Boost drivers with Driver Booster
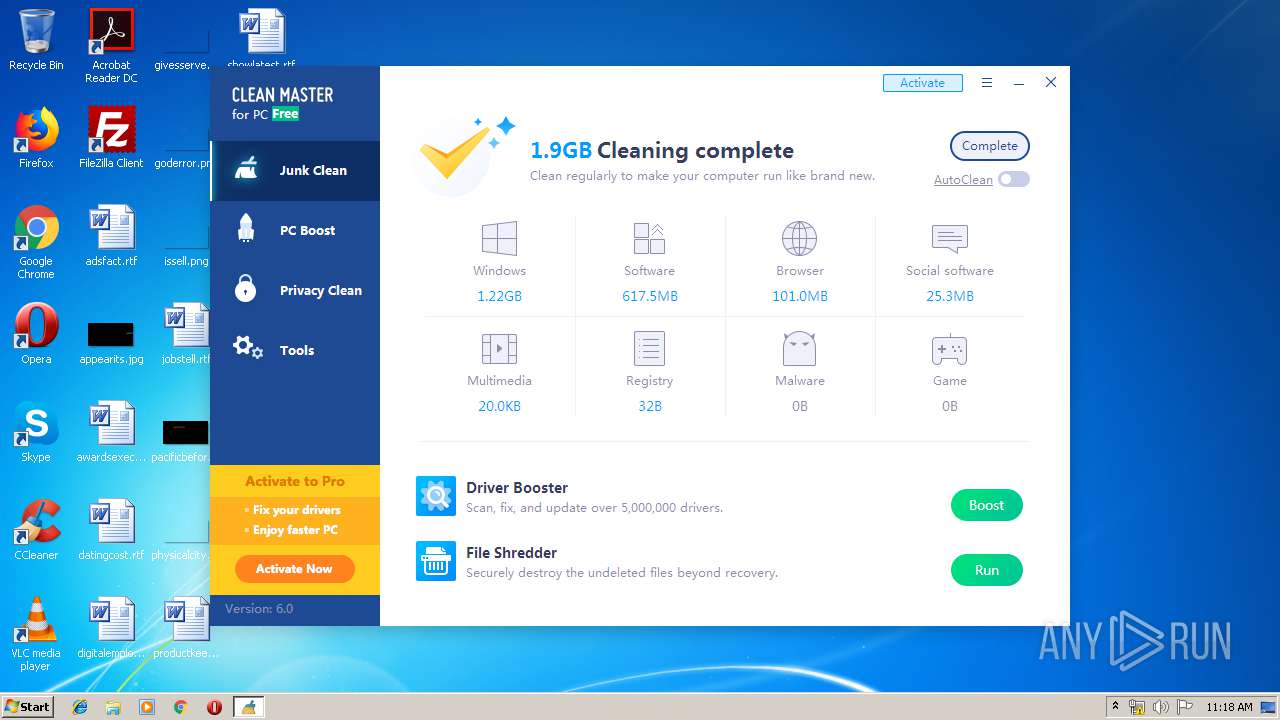The height and width of the screenshot is (720, 1280). point(986,505)
